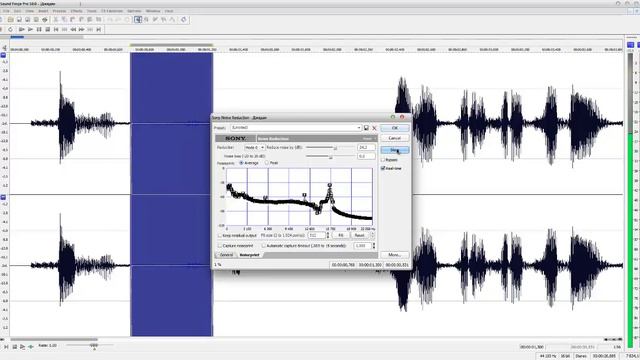
Task: Click stop button in data window bottom bar
Action: click(x=15, y=347)
